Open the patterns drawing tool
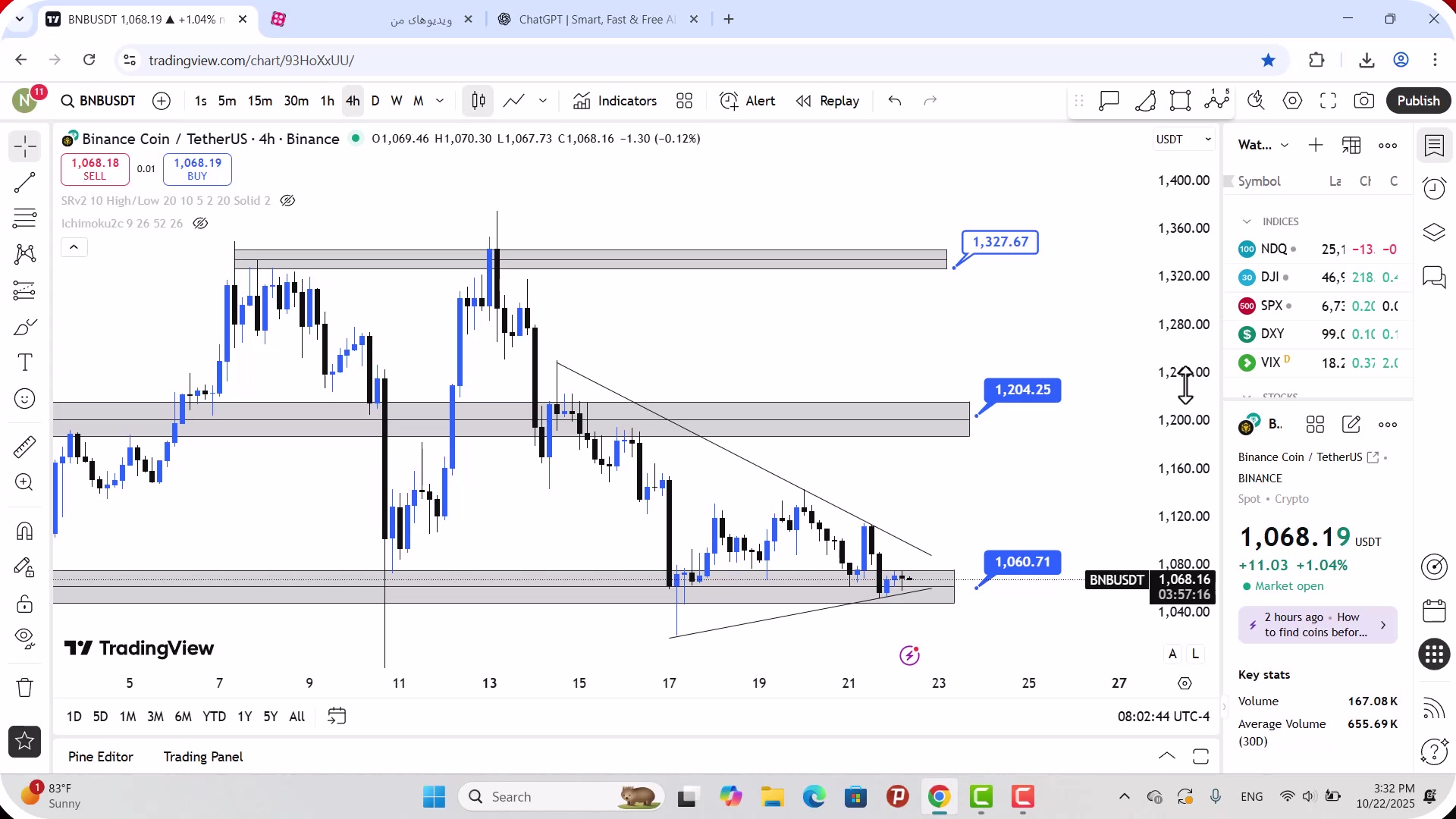The height and width of the screenshot is (819, 1456). pos(25,254)
